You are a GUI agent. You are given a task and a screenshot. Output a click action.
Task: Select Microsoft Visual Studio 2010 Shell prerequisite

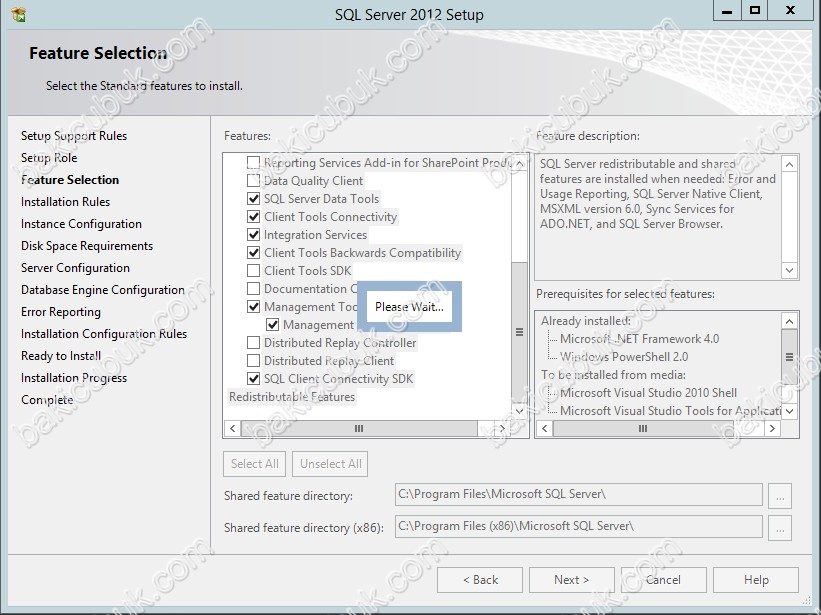(648, 393)
